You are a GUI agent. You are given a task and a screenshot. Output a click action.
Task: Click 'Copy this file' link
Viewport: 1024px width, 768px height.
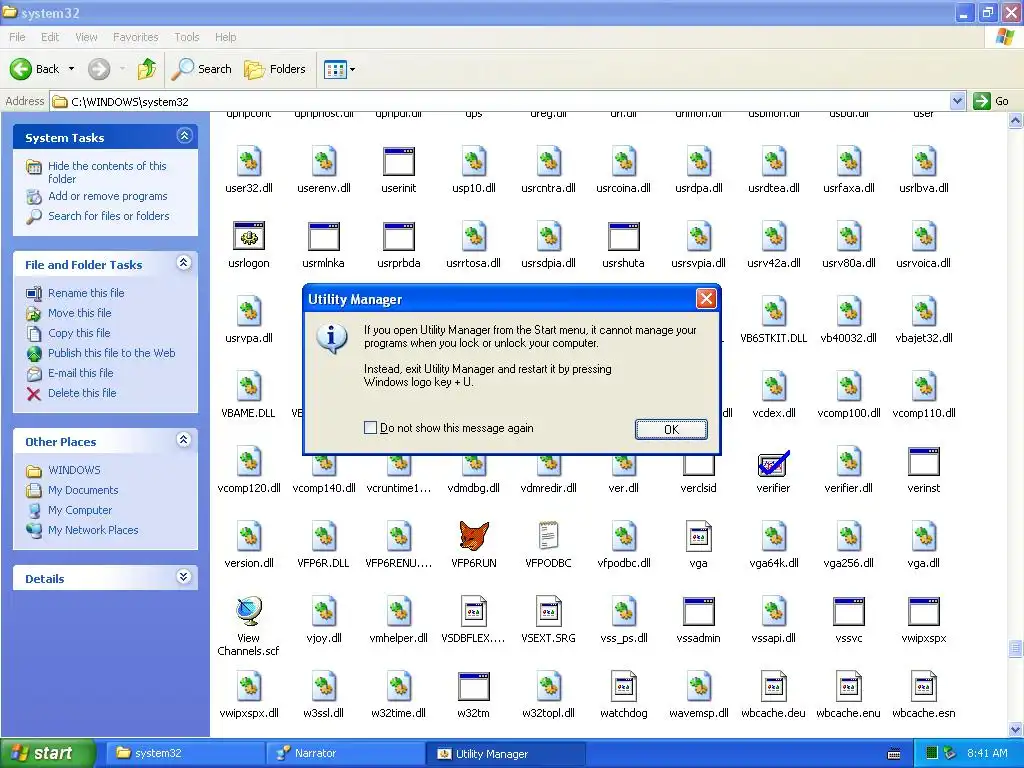(x=79, y=333)
